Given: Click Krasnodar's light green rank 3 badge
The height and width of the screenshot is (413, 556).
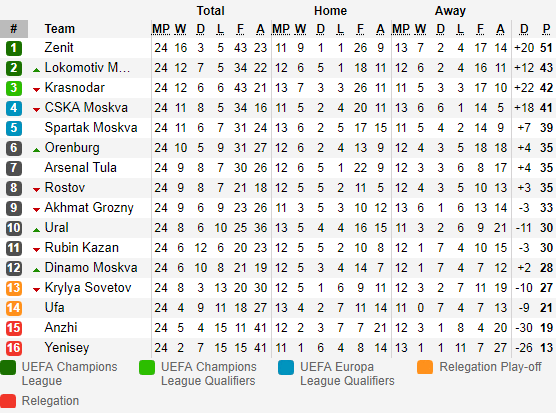Looking at the screenshot, I should [x=14, y=88].
